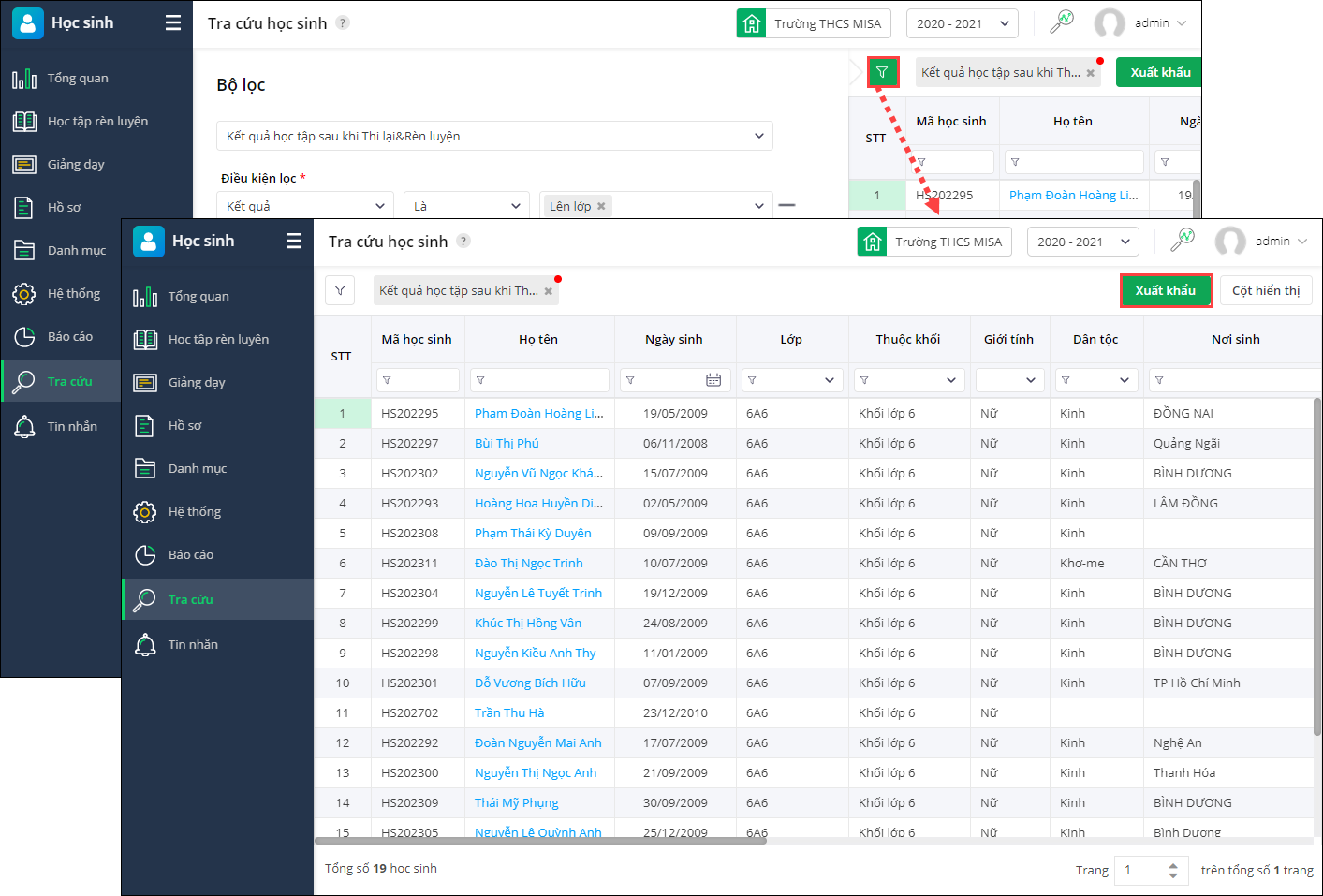Open the calendar picker in Ngày sinh filter
The height and width of the screenshot is (896, 1323).
click(713, 380)
